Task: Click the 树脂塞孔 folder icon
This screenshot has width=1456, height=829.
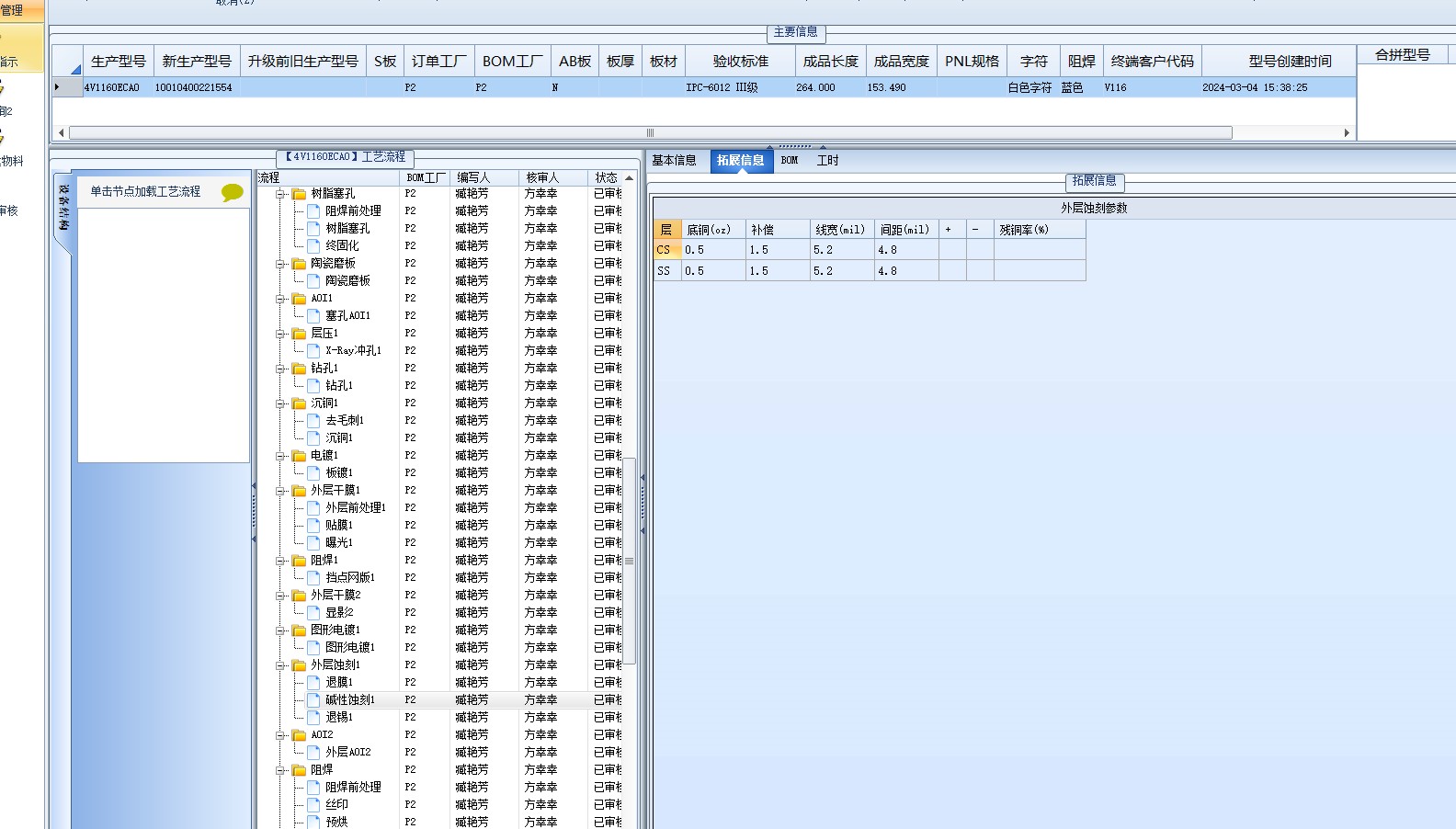Action: pyautogui.click(x=299, y=194)
